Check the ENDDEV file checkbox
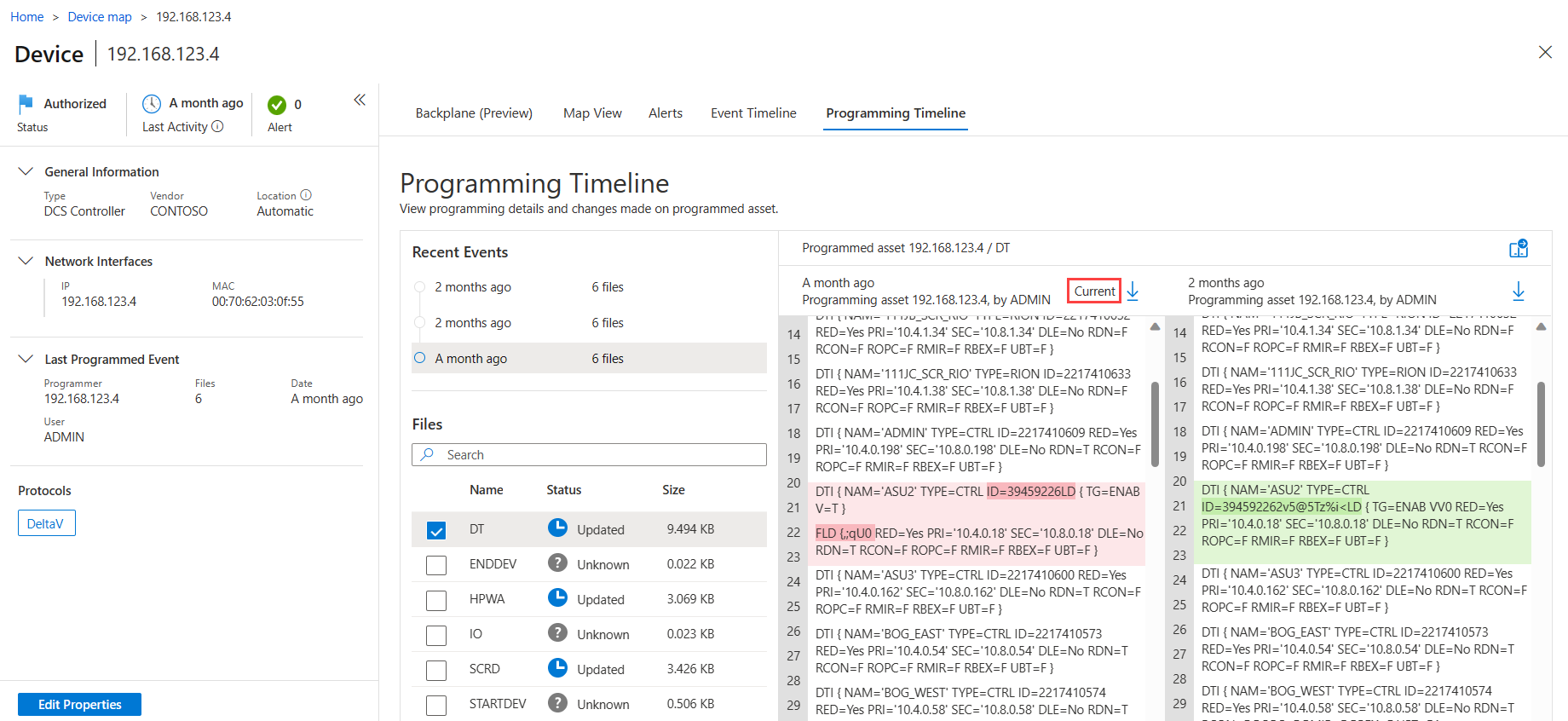The width and height of the screenshot is (1568, 721). [x=436, y=565]
